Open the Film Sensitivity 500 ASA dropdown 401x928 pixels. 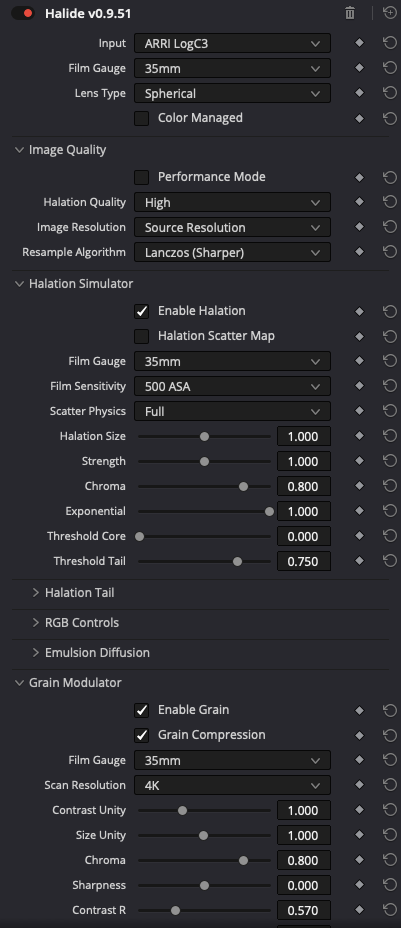point(232,386)
